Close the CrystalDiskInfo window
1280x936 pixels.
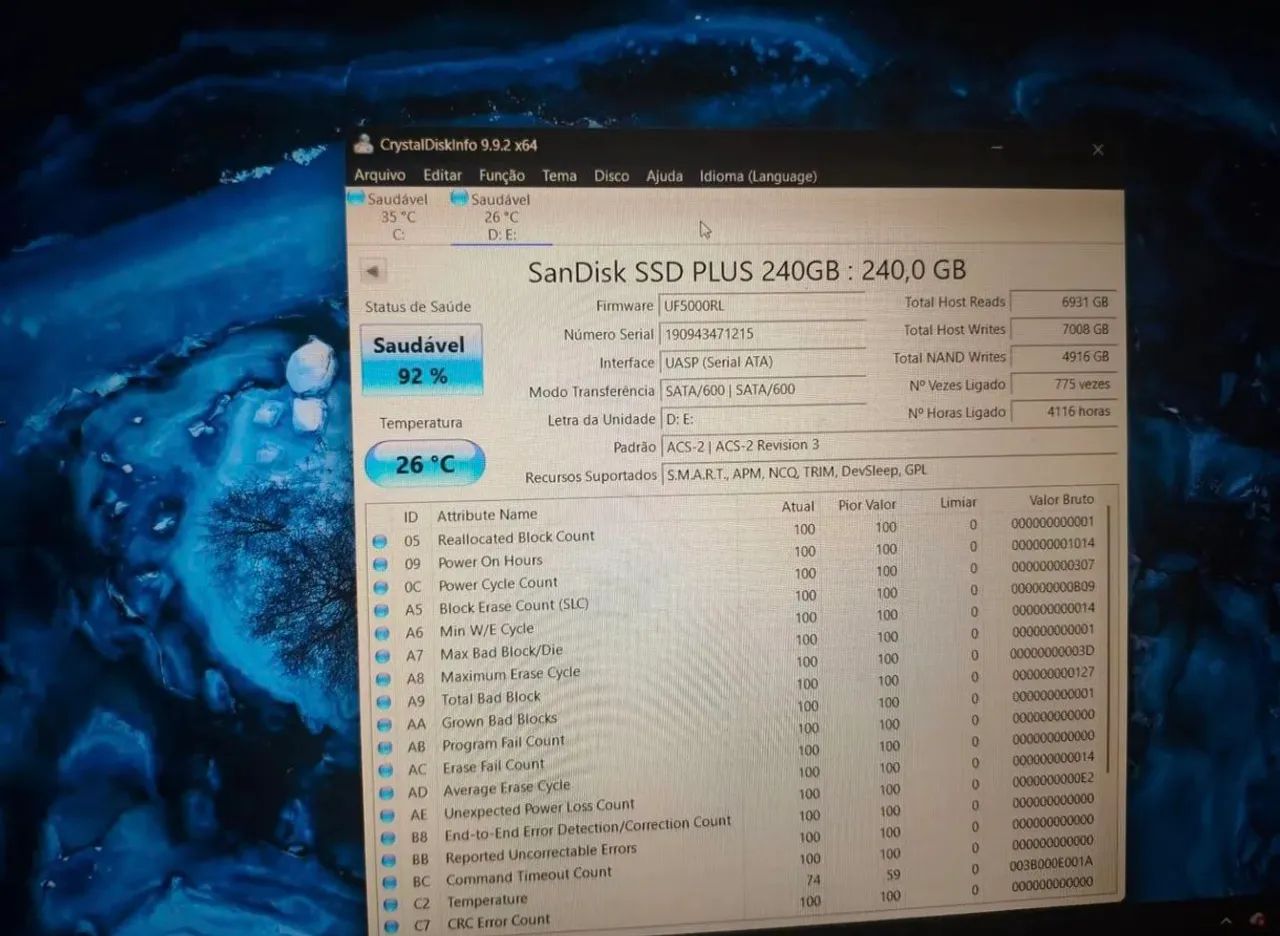pyautogui.click(x=1097, y=149)
